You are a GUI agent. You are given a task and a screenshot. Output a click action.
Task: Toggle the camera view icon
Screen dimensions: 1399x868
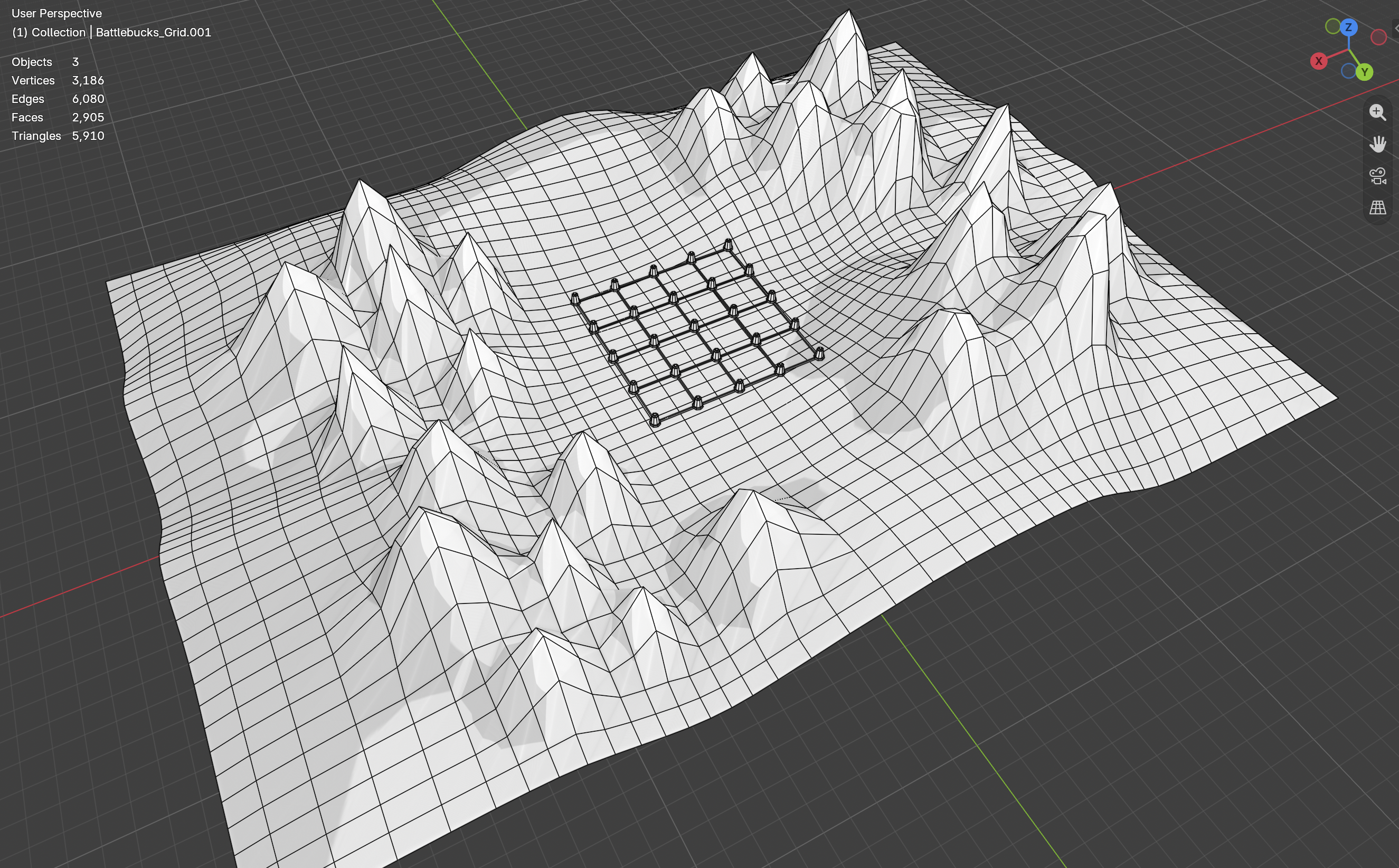1378,176
